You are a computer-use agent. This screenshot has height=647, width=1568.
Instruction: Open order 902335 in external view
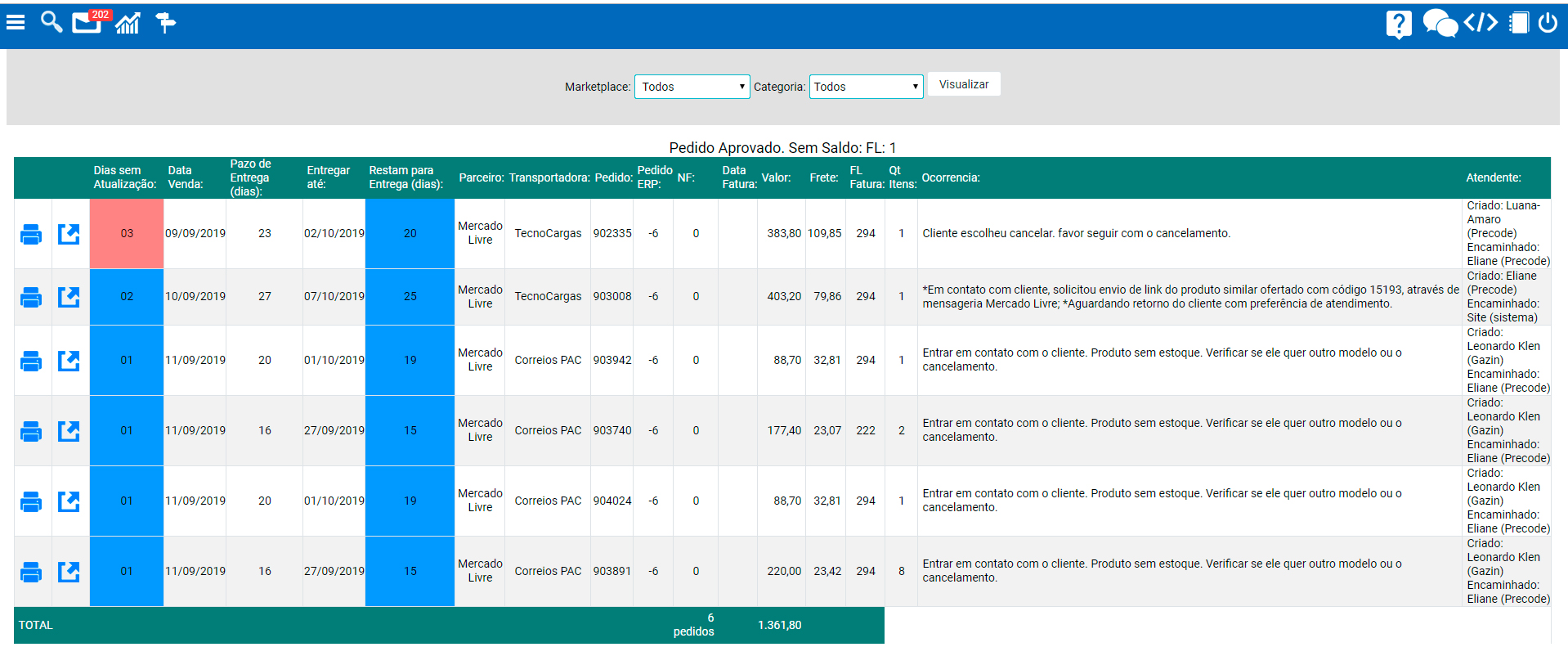coord(69,234)
